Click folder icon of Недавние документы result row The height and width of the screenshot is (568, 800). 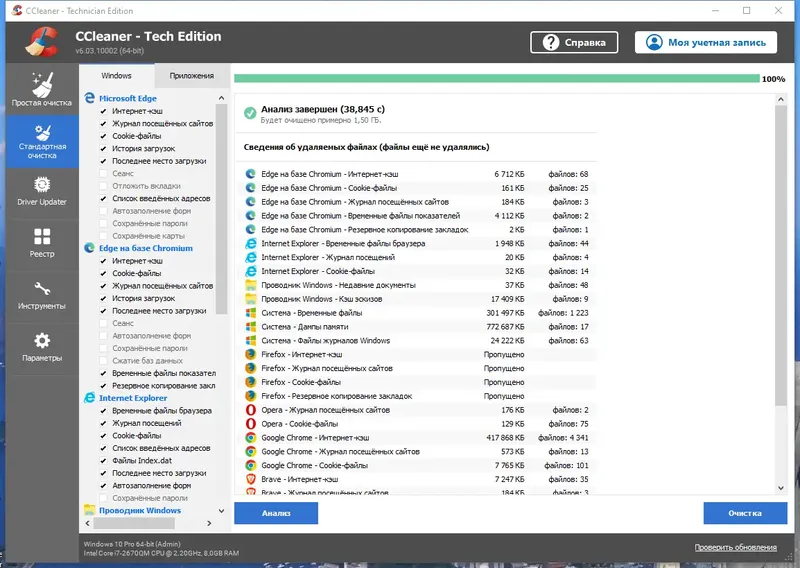tap(251, 285)
